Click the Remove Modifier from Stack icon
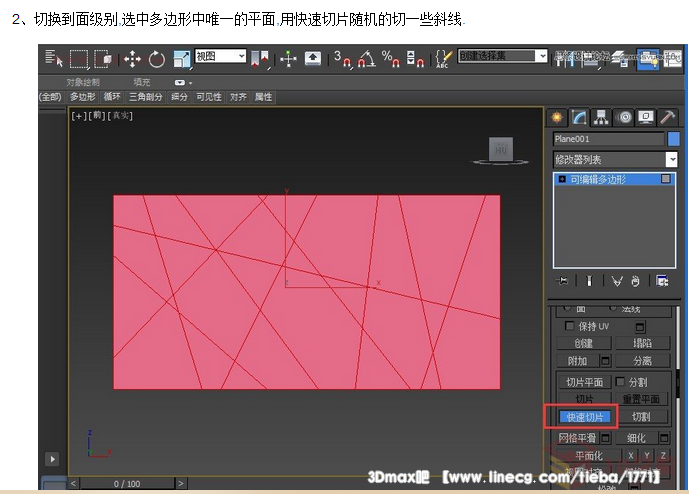 click(x=635, y=281)
